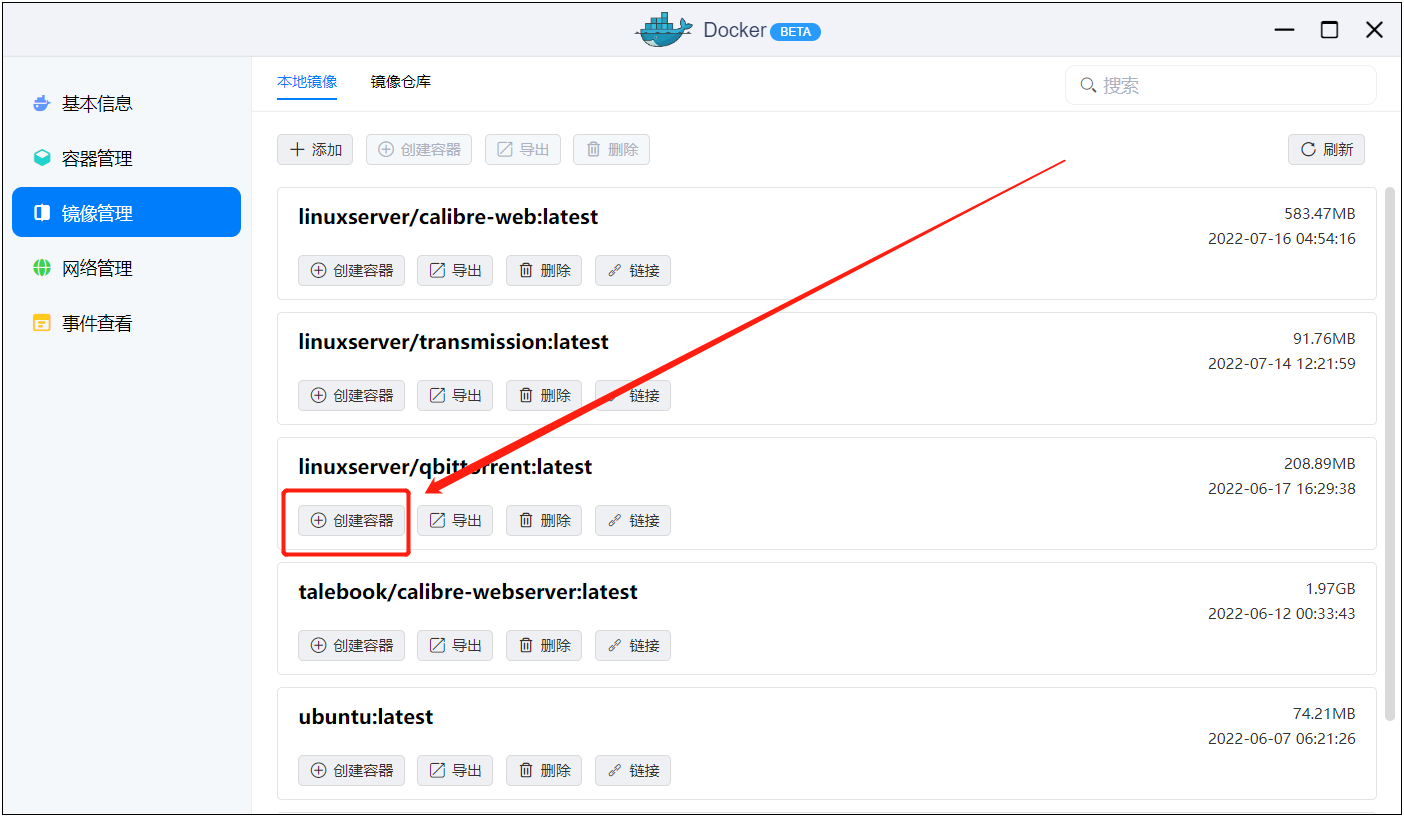This screenshot has height=818, width=1404.
Task: Open link for linuxserver/transmission image
Action: click(x=633, y=396)
